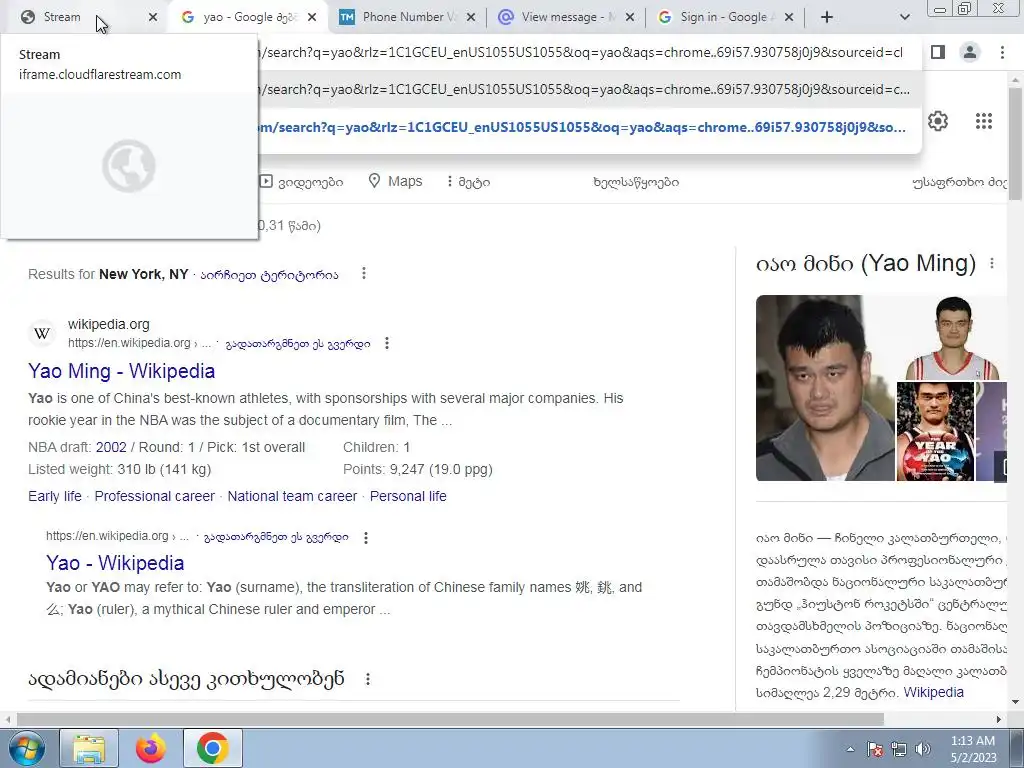Screen dimensions: 1024x768
Task: Open Chrome three-dot menu
Action: tap(1002, 52)
